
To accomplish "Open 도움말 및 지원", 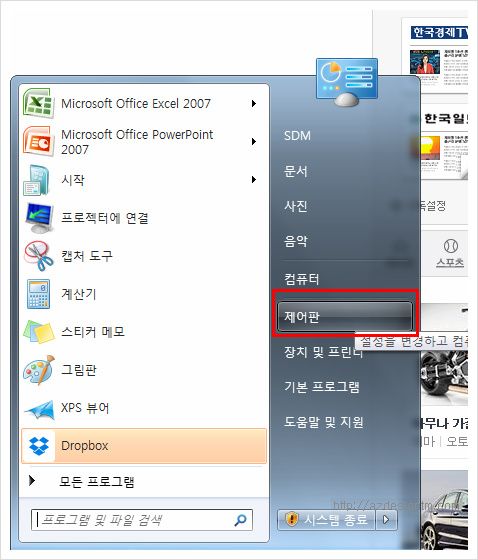I will pyautogui.click(x=324, y=422).
